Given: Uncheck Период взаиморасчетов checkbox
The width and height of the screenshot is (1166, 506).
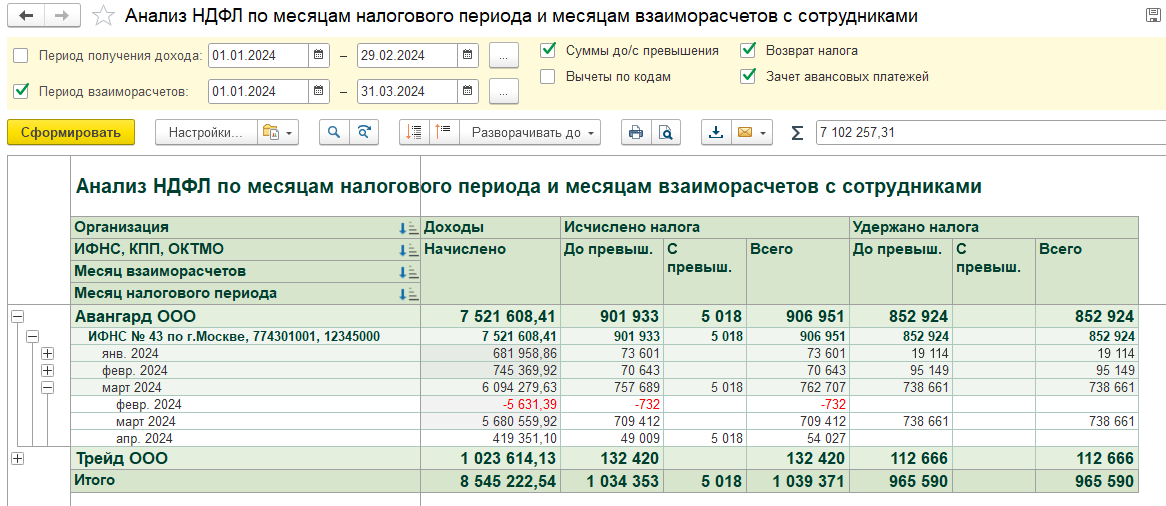Looking at the screenshot, I should point(21,92).
